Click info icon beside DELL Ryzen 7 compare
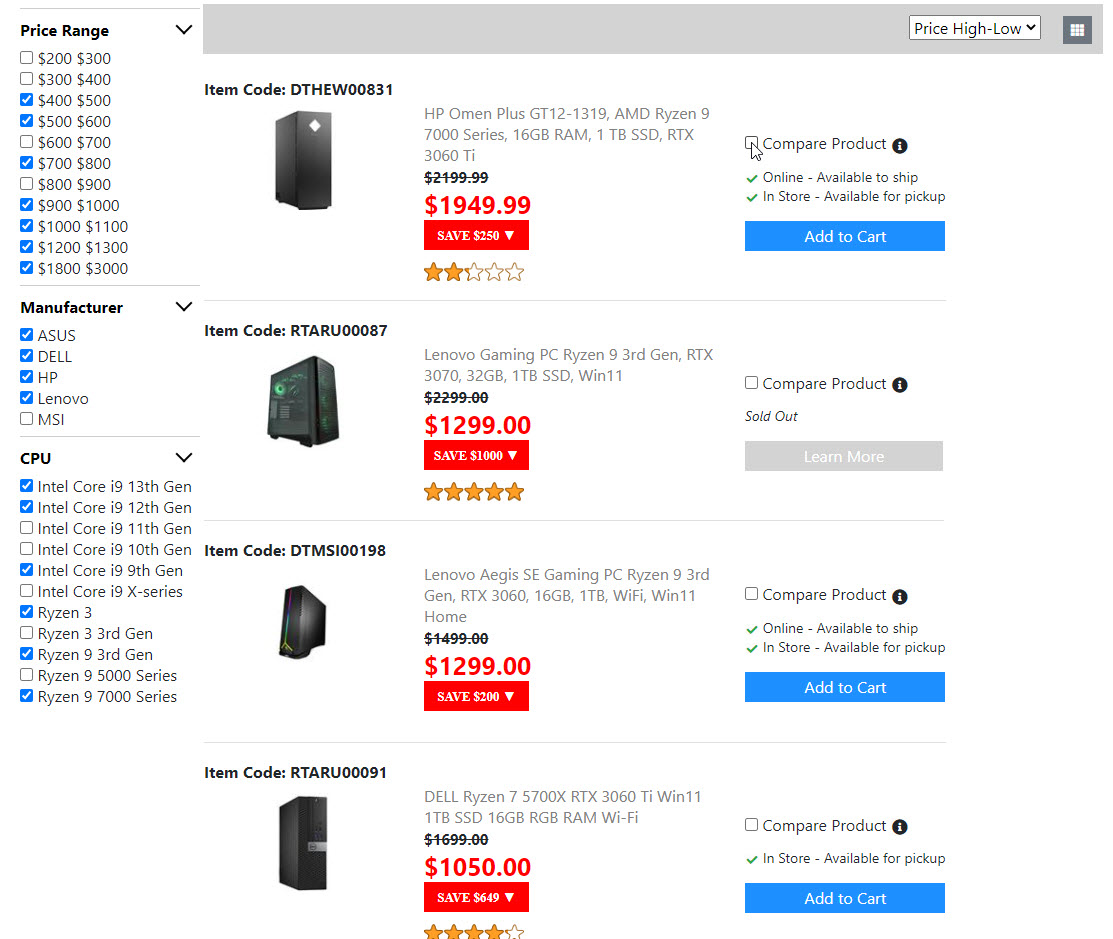Viewport: 1113px width, 939px height. [900, 827]
